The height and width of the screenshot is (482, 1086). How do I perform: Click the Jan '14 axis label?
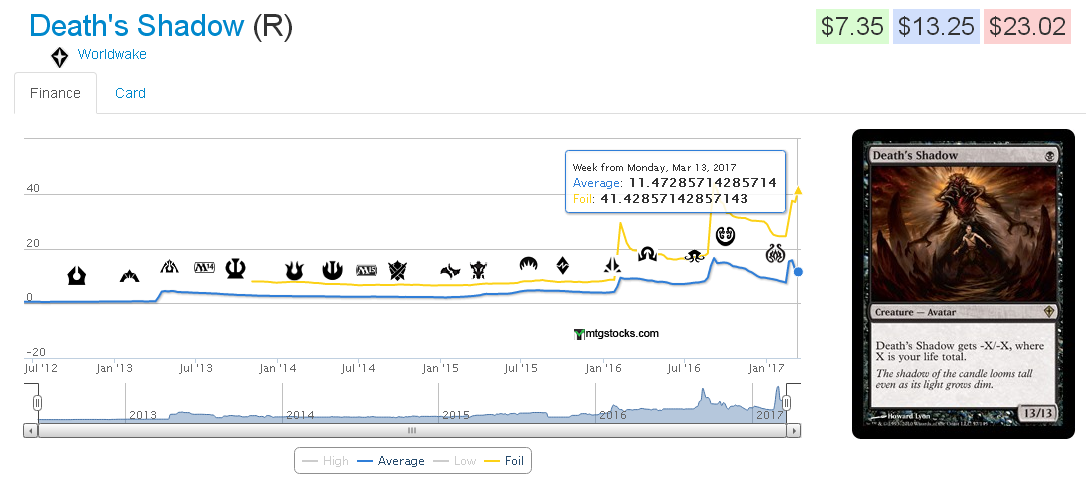(x=277, y=368)
